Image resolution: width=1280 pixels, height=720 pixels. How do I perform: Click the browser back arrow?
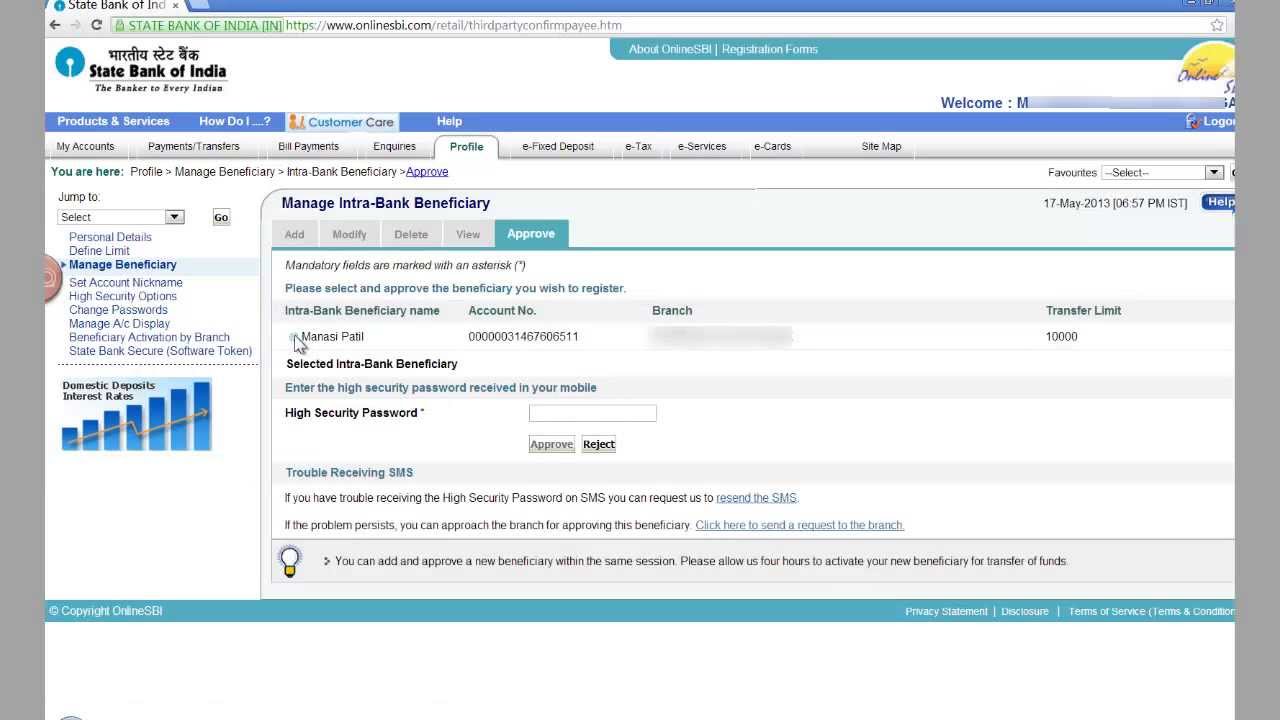coord(55,25)
